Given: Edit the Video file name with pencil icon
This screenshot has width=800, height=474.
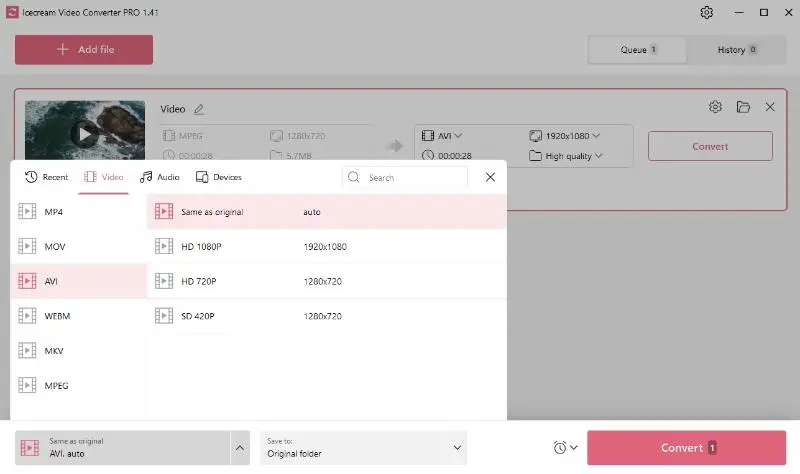Looking at the screenshot, I should coord(198,109).
